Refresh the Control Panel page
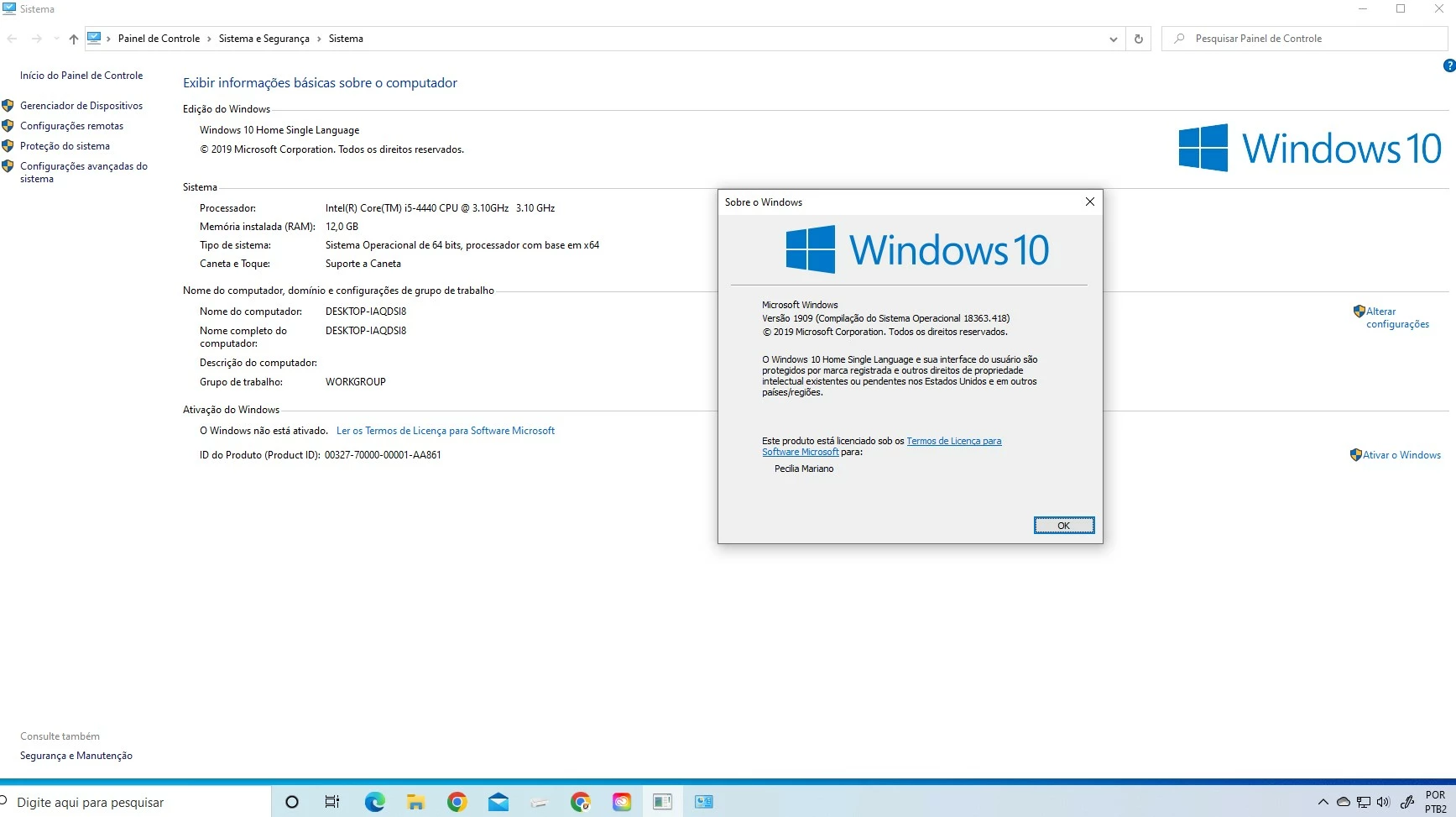 (x=1139, y=39)
